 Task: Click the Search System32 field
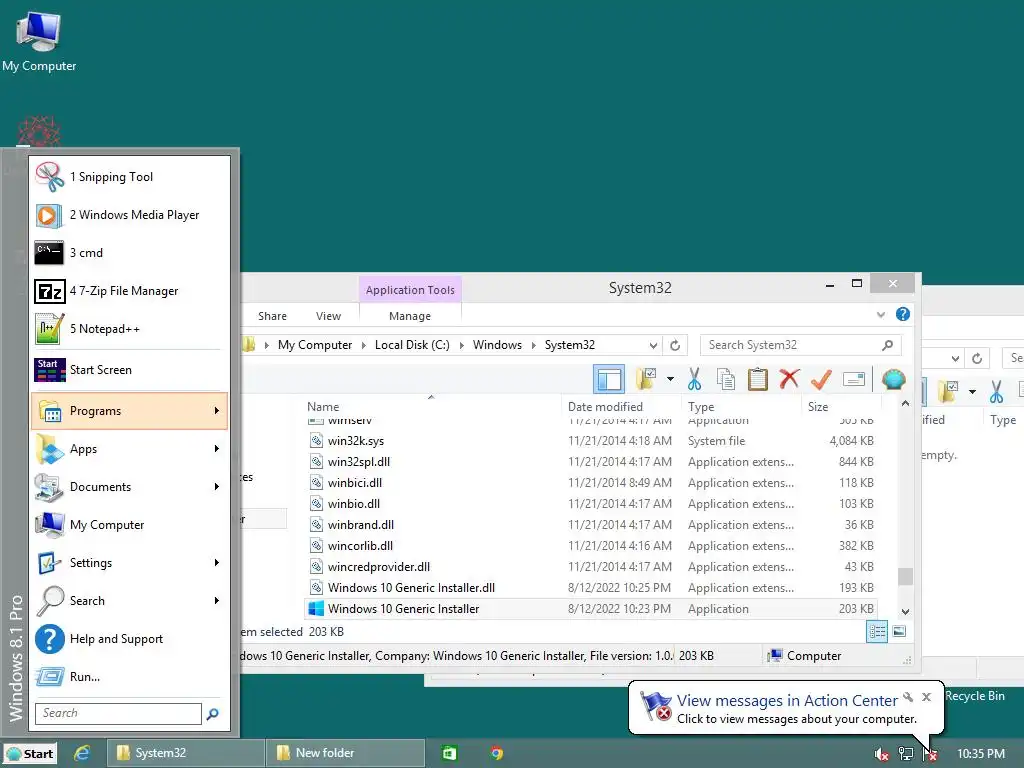tap(801, 345)
